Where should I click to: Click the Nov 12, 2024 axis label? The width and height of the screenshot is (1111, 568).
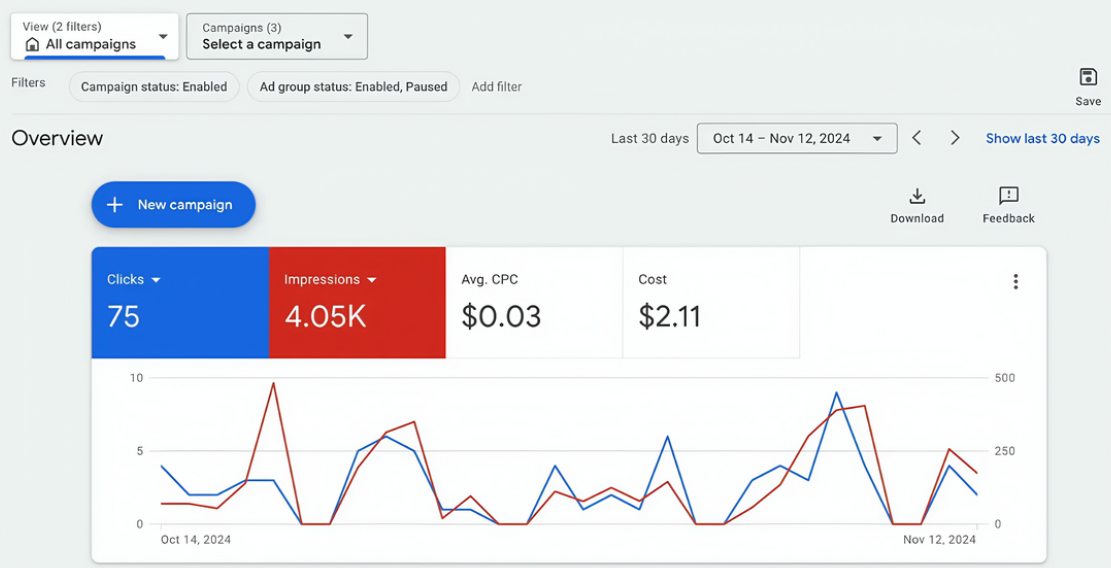pos(940,540)
